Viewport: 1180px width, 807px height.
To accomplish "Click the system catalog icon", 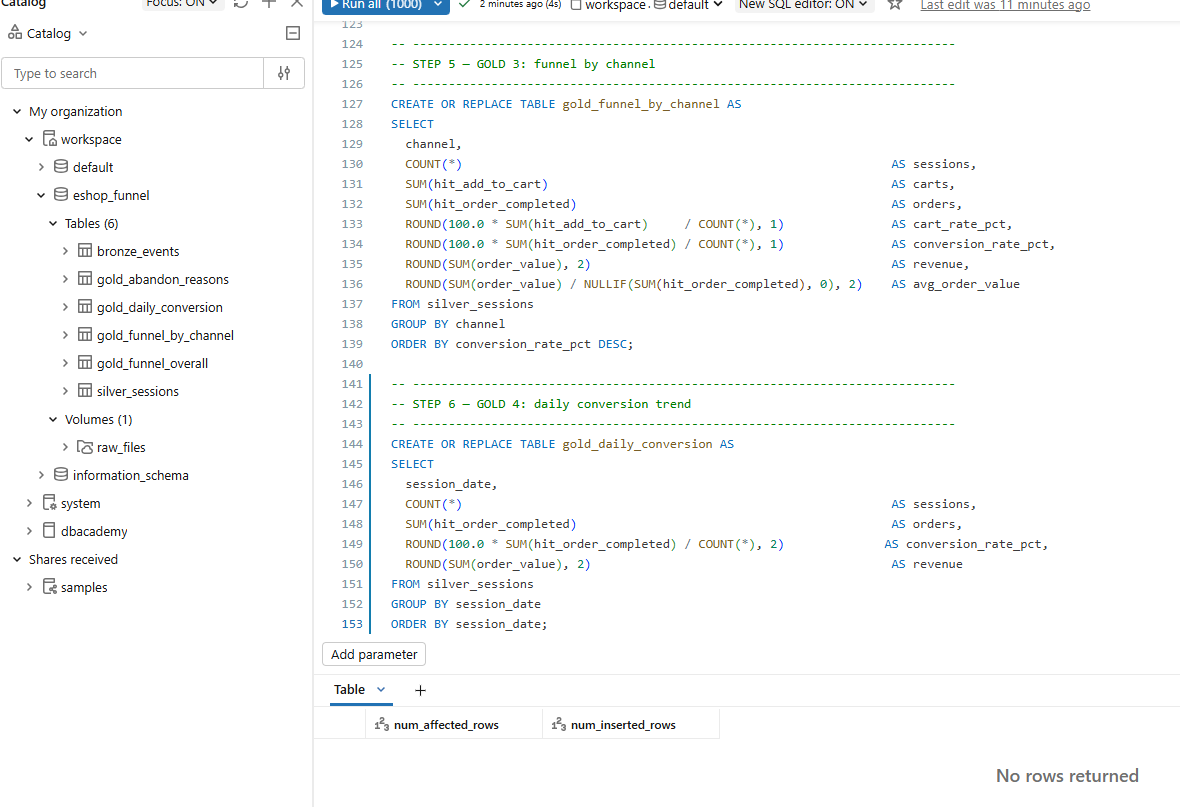I will (50, 502).
